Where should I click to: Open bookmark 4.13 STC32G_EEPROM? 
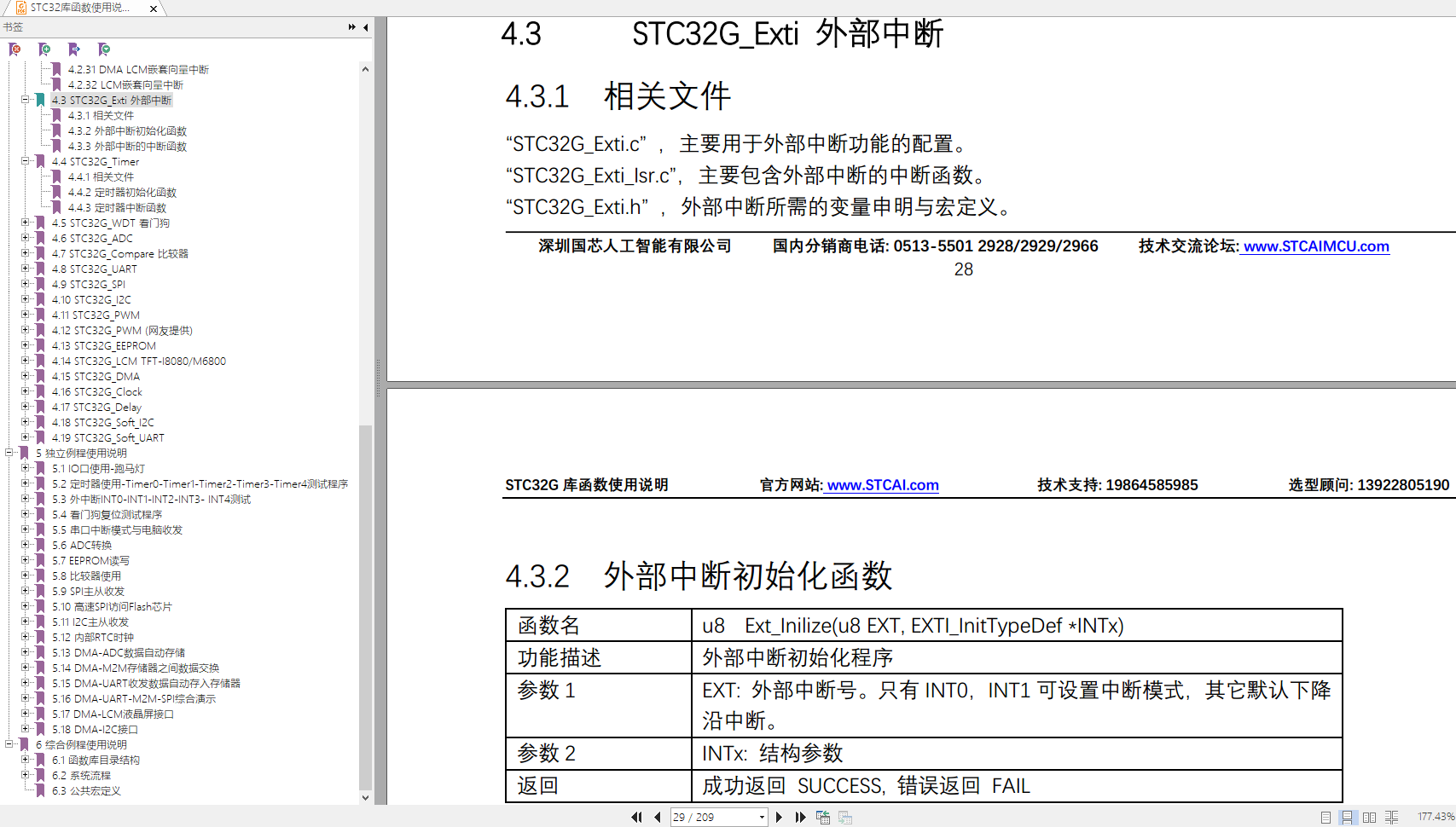coord(103,345)
